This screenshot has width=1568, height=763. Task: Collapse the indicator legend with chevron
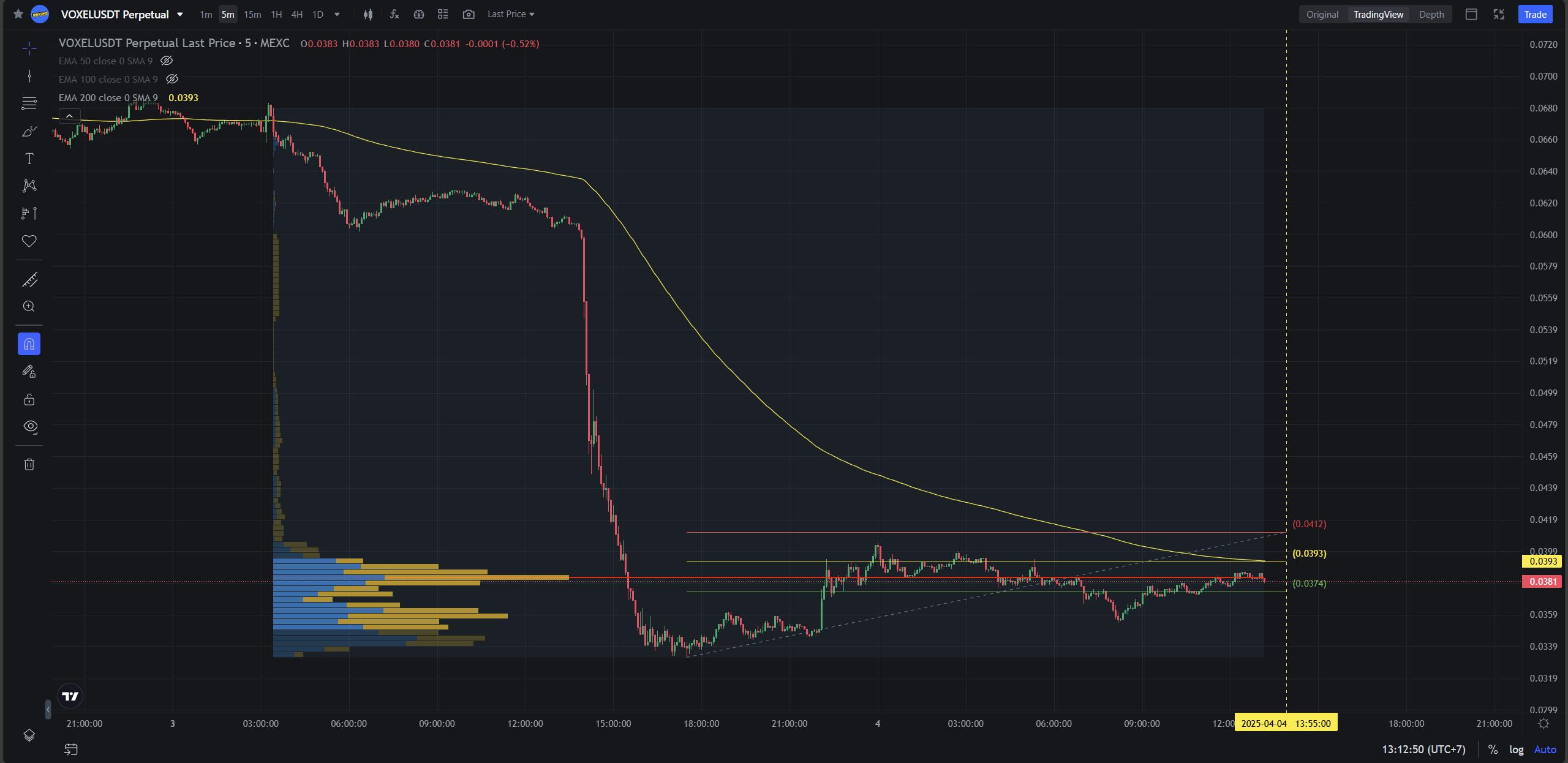[69, 116]
